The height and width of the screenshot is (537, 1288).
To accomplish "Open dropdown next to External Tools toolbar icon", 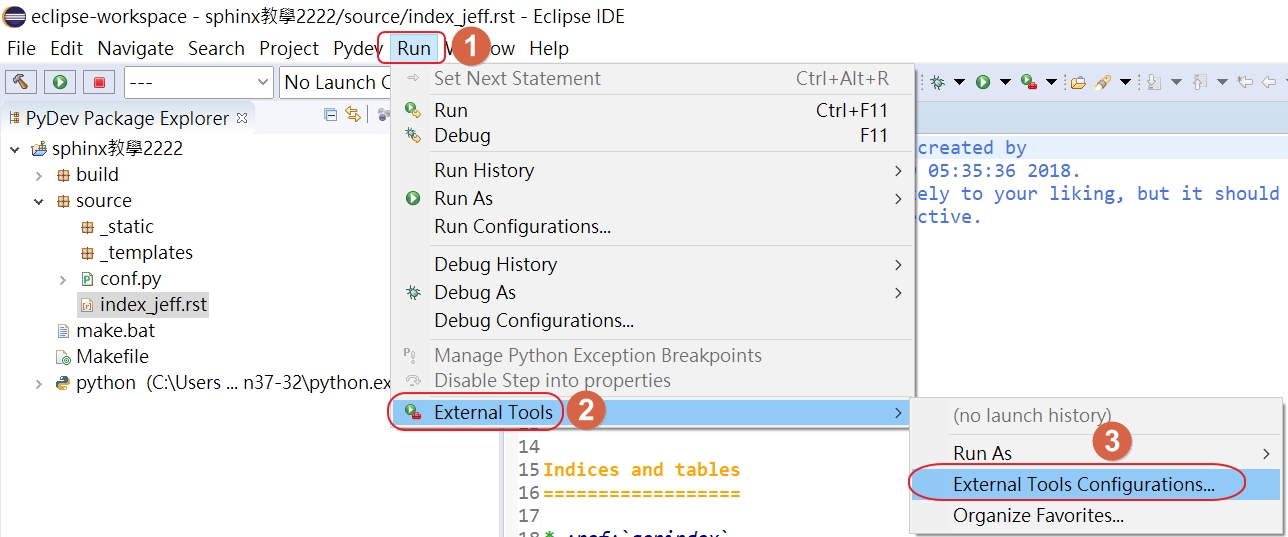I will pyautogui.click(x=1051, y=82).
